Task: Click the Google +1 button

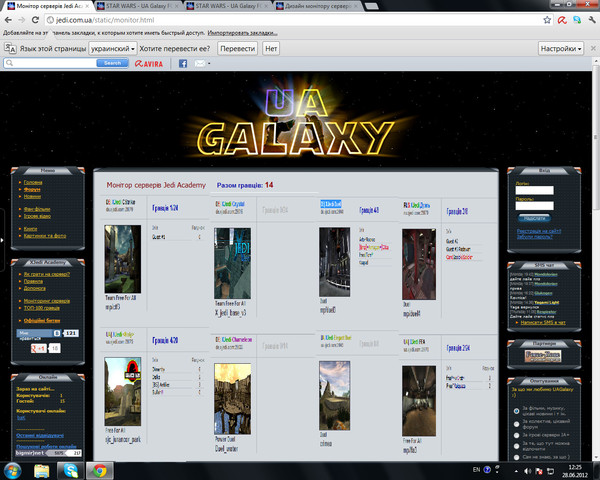Action: pyautogui.click(x=39, y=348)
